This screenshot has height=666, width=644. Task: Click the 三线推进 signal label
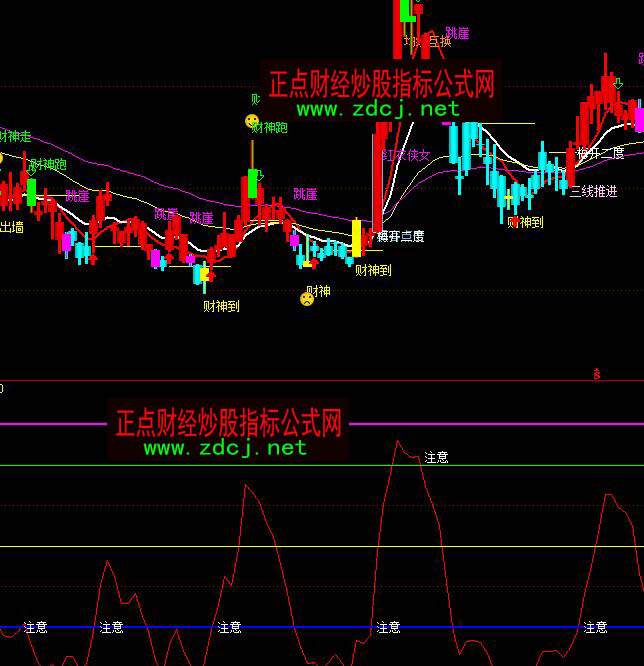(593, 190)
